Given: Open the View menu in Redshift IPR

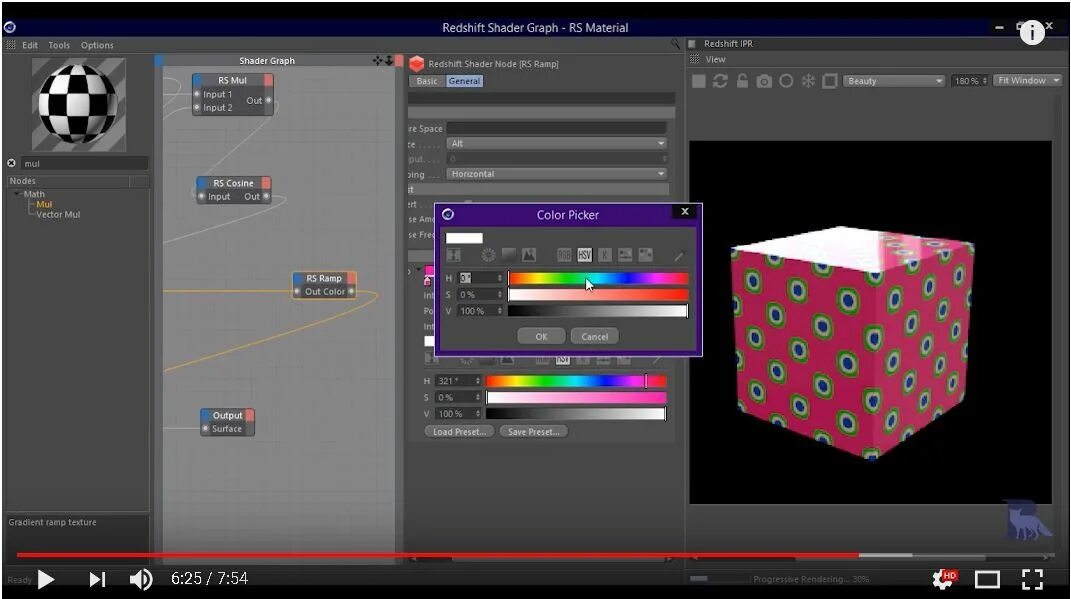Looking at the screenshot, I should (x=715, y=59).
